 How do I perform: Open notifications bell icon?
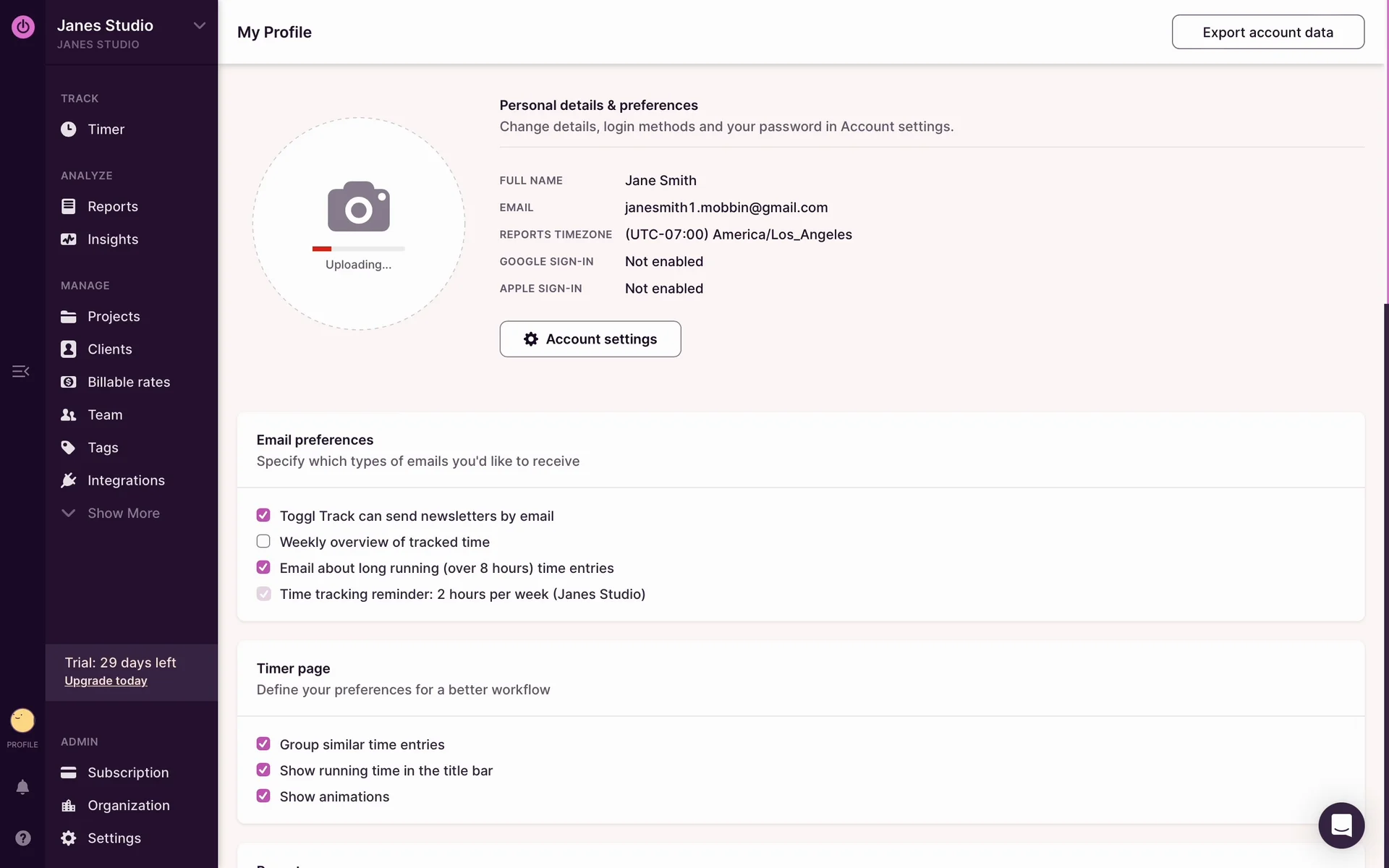point(22,787)
